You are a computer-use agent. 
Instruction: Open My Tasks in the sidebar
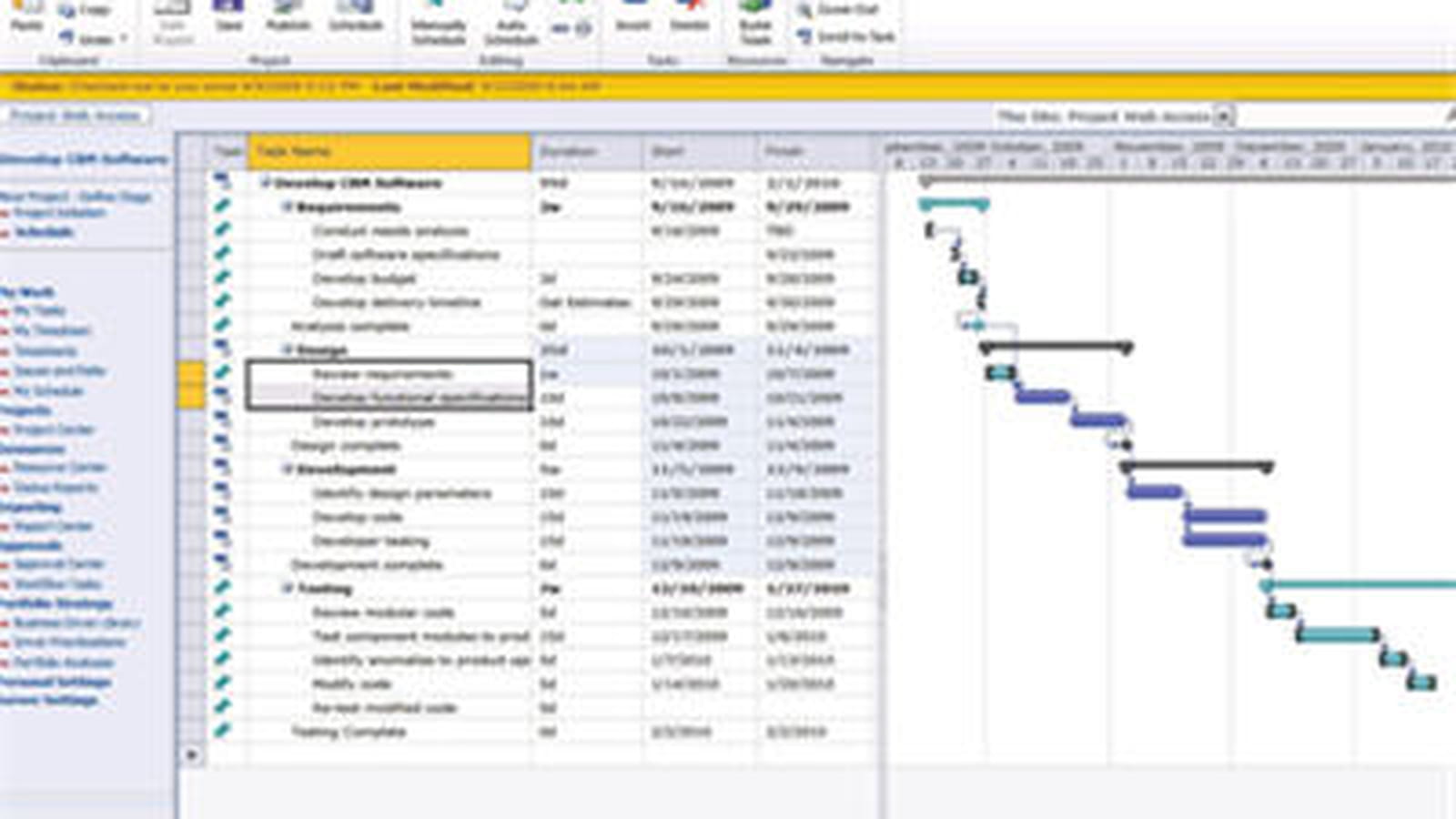point(40,311)
